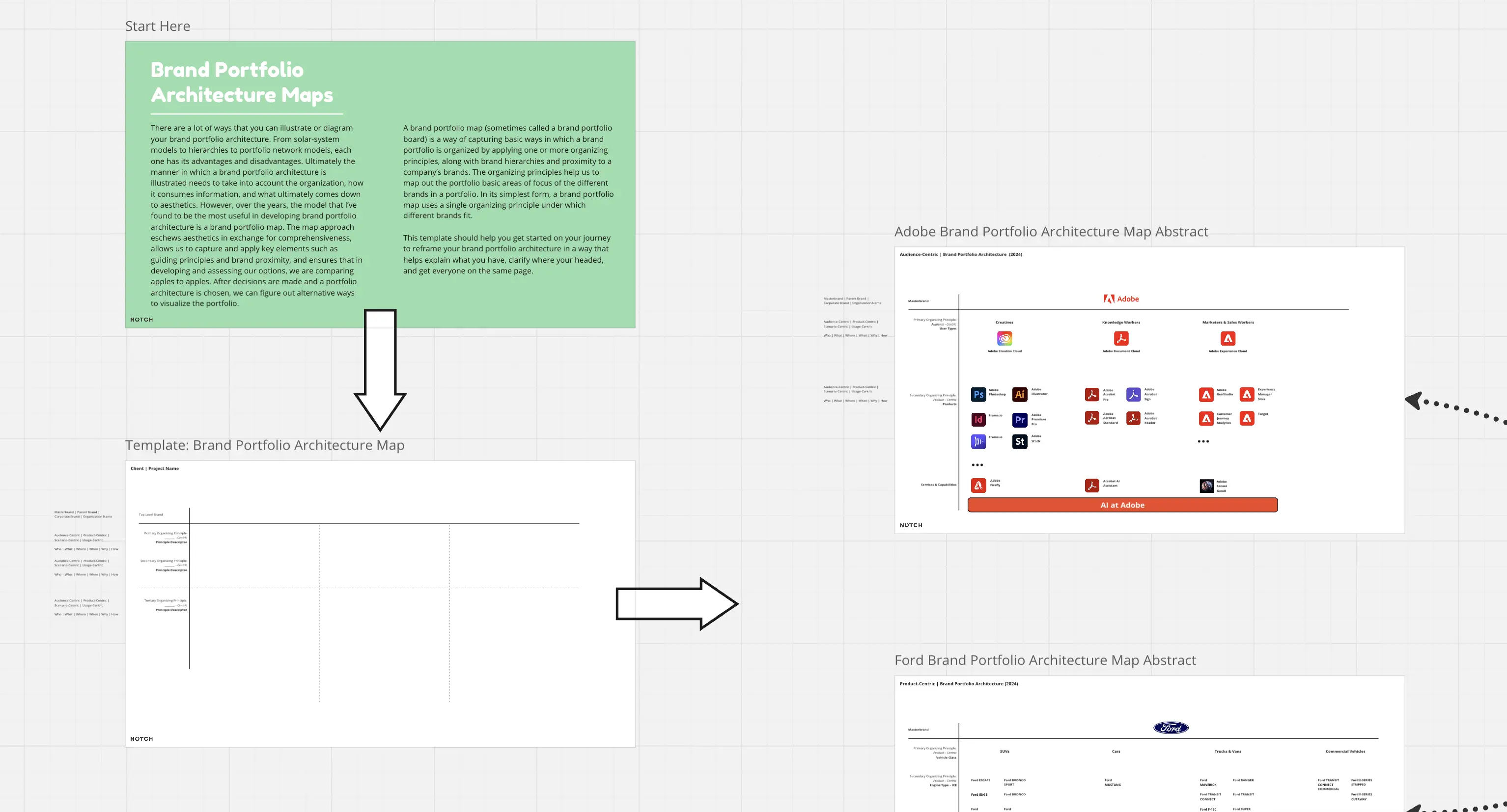This screenshot has height=812, width=1507.
Task: Click paragraph starting This template should help
Action: 506,254
